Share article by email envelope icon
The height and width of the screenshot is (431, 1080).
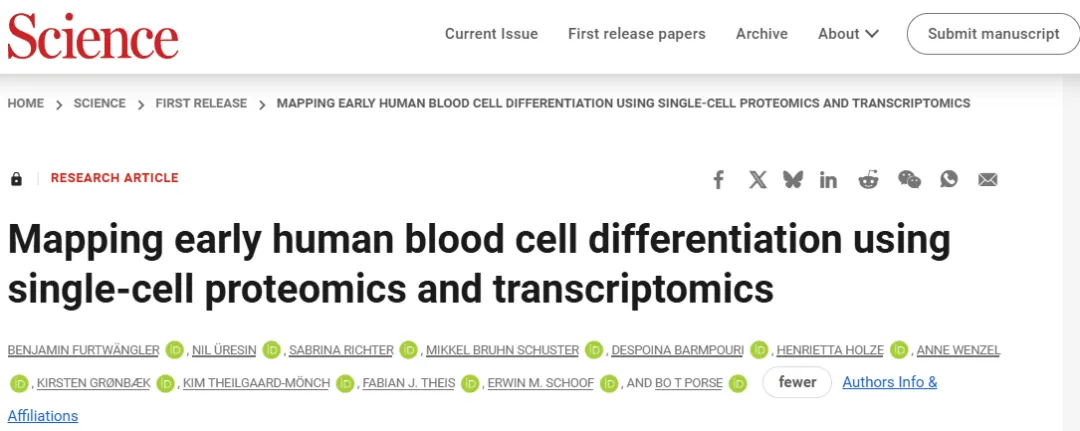988,180
